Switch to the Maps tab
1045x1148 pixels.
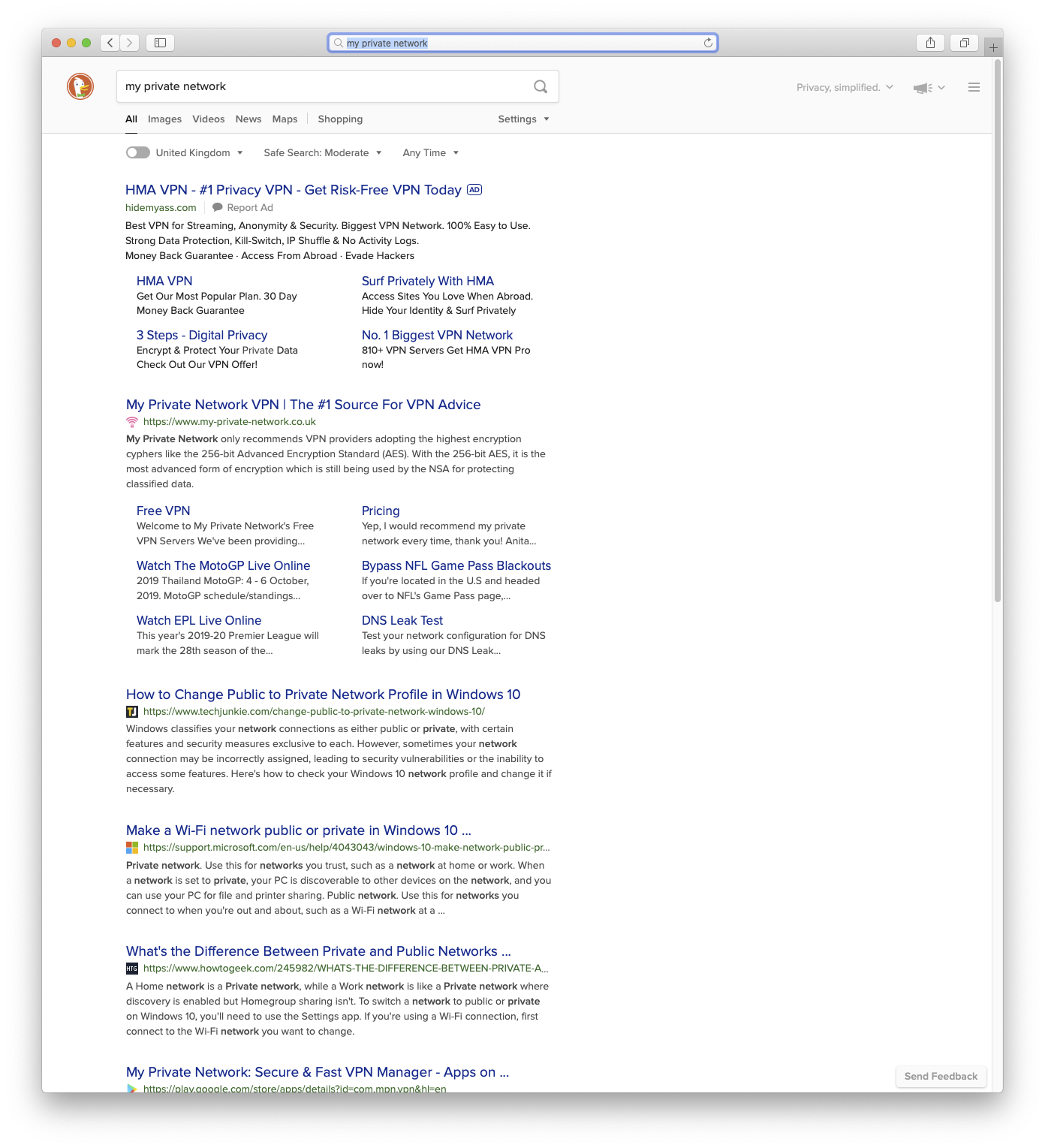pyautogui.click(x=285, y=119)
